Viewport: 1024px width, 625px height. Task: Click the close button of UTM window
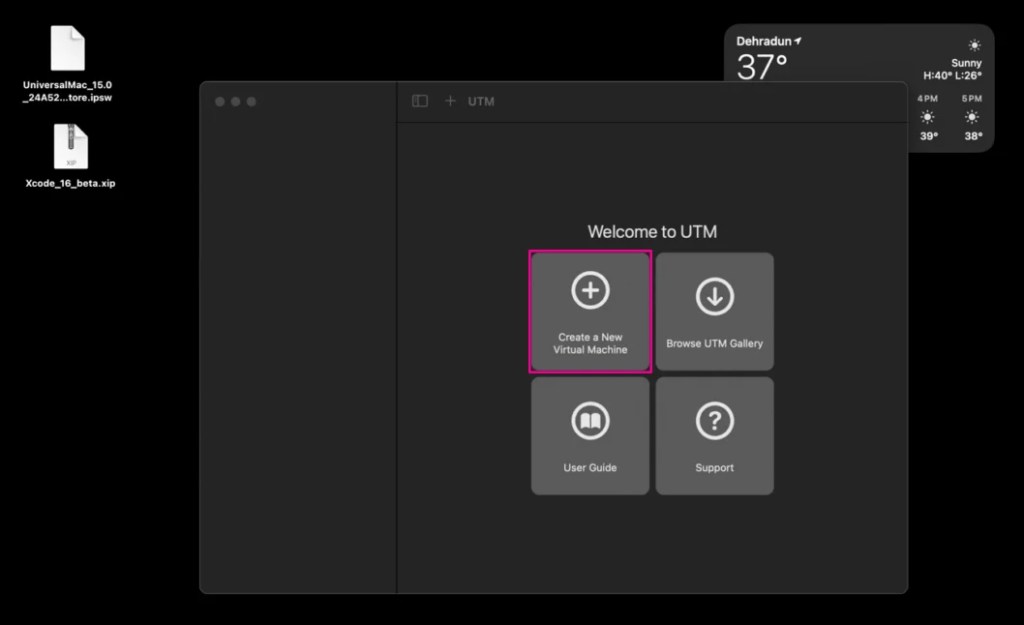[x=220, y=101]
